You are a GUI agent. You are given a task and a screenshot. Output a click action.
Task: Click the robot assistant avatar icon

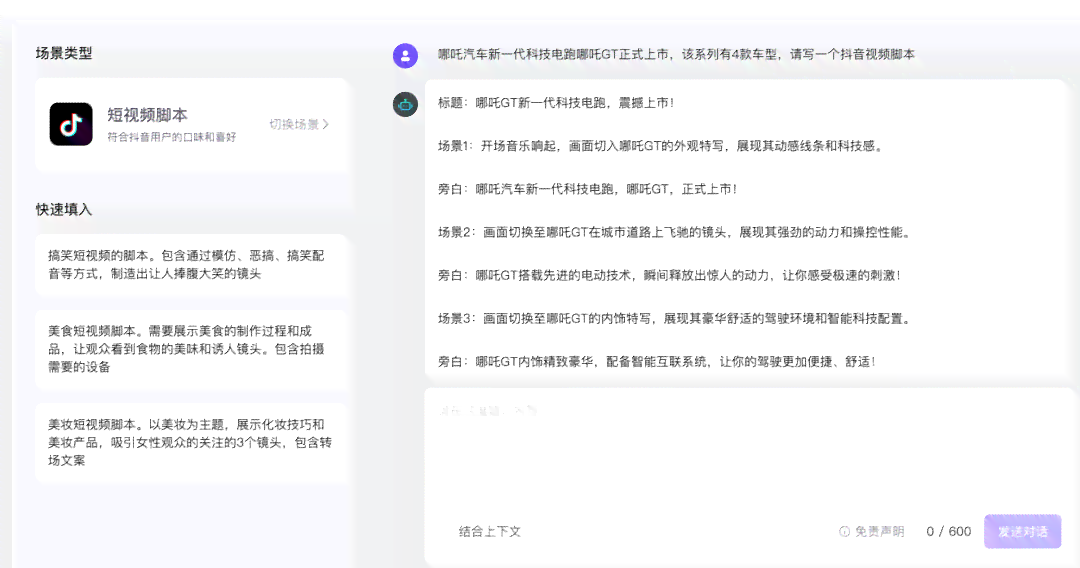406,105
